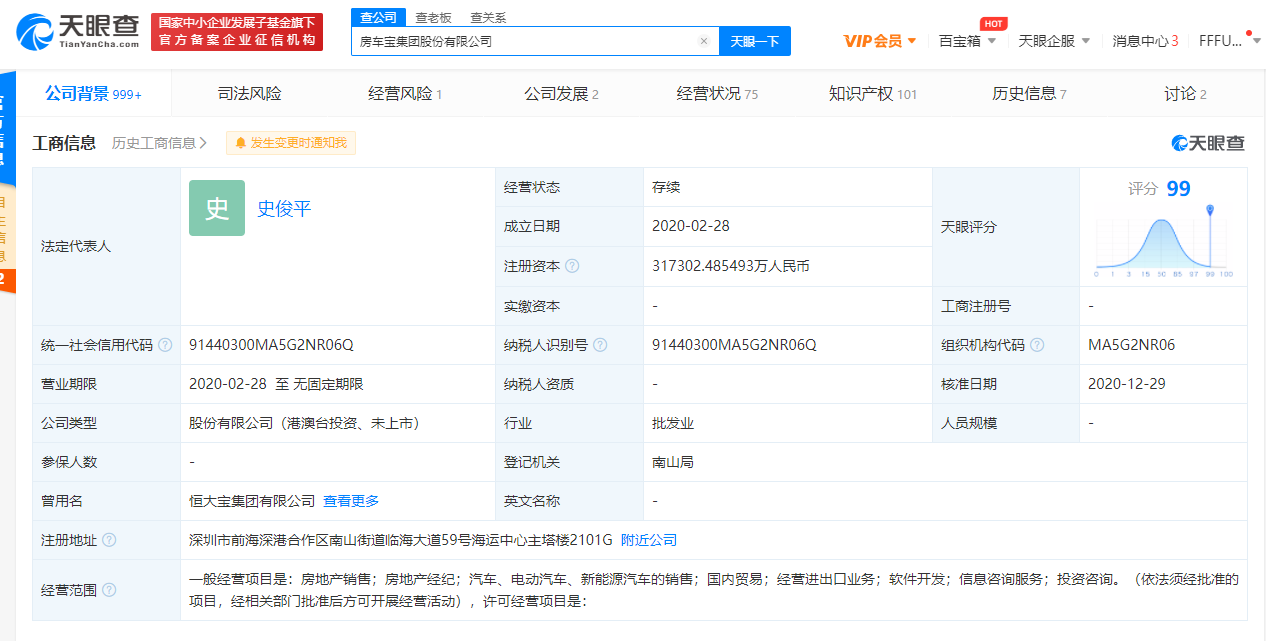Open the 公司背景 tab
This screenshot has height=641, width=1266.
coord(93,94)
